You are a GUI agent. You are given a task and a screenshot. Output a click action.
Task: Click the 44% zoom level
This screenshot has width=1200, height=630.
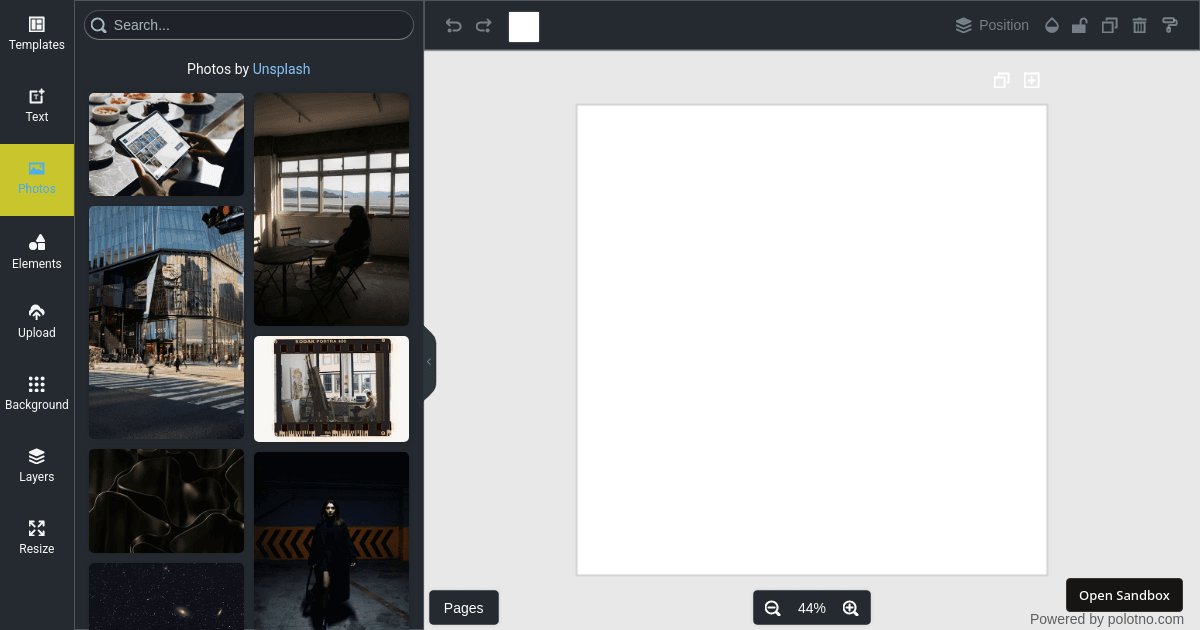[812, 608]
